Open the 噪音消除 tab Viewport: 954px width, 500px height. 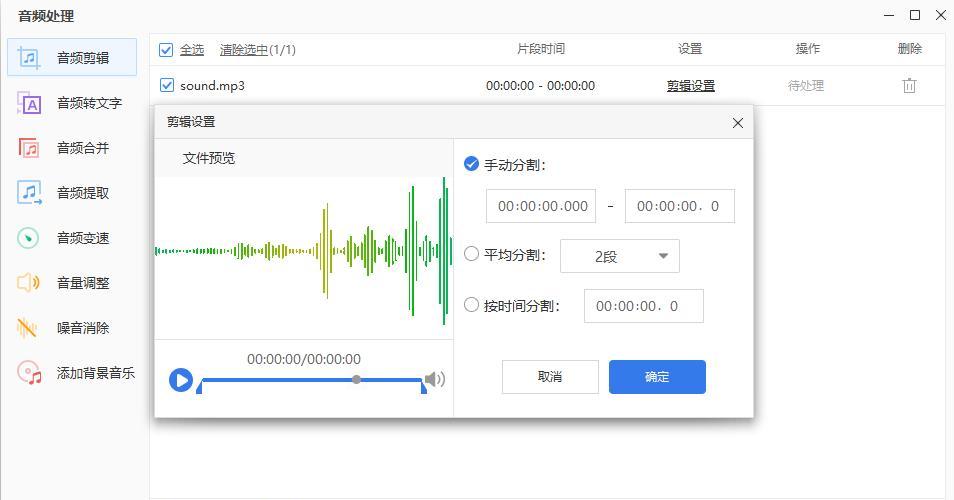click(72, 328)
